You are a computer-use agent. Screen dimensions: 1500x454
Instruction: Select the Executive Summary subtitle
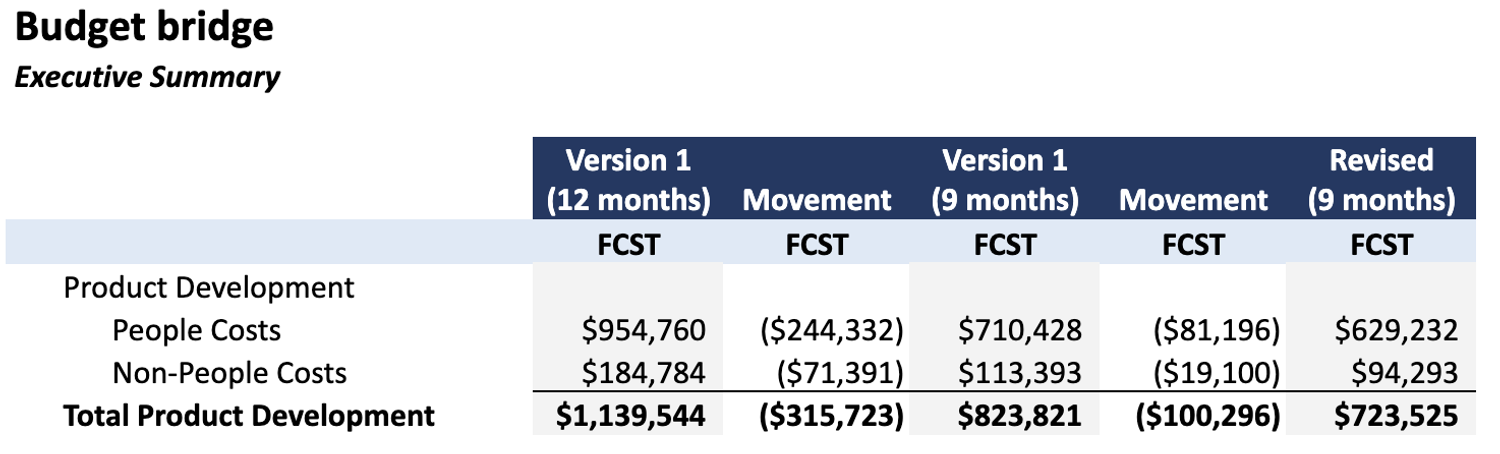[147, 77]
